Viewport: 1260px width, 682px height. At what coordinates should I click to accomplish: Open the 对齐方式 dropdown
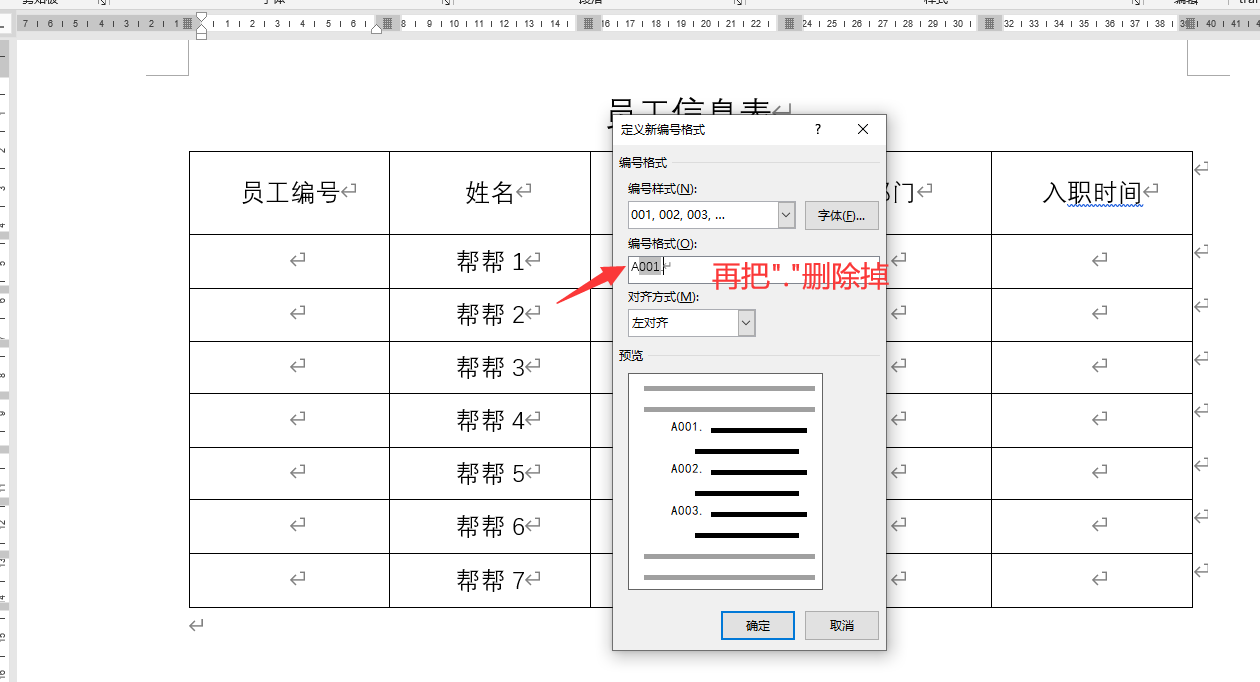pyautogui.click(x=746, y=323)
